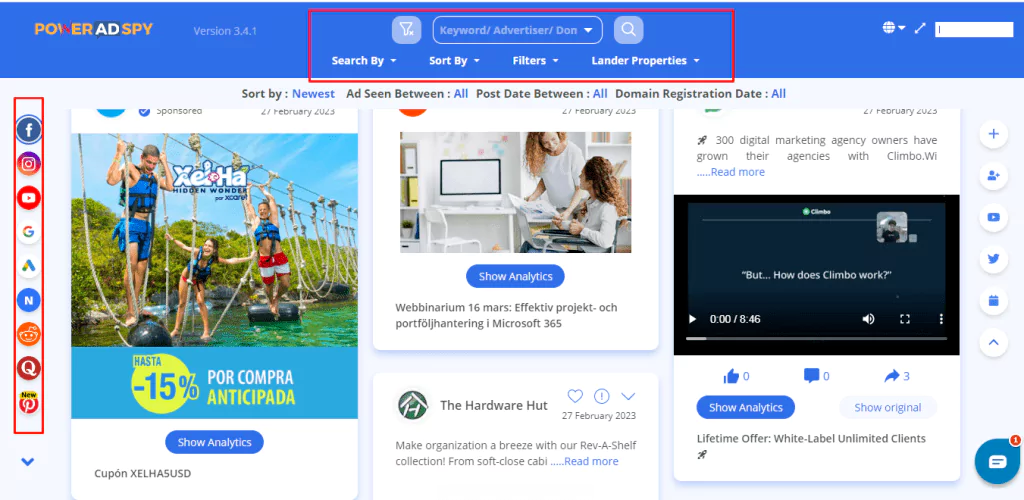This screenshot has width=1024, height=500.
Task: Open the Keyword/Advertiser/Domain dropdown
Action: (517, 30)
